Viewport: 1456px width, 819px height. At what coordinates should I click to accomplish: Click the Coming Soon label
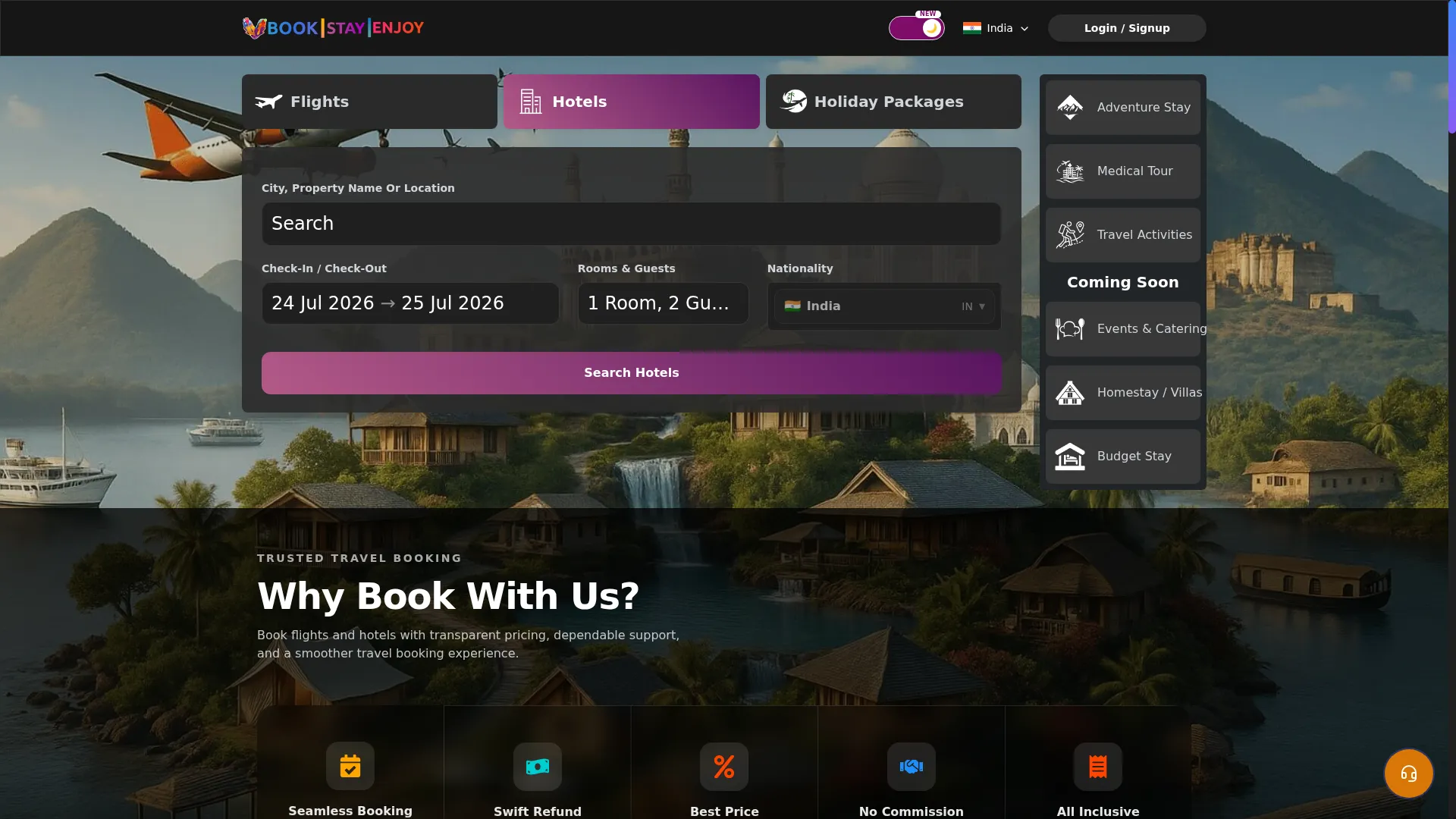(1123, 282)
